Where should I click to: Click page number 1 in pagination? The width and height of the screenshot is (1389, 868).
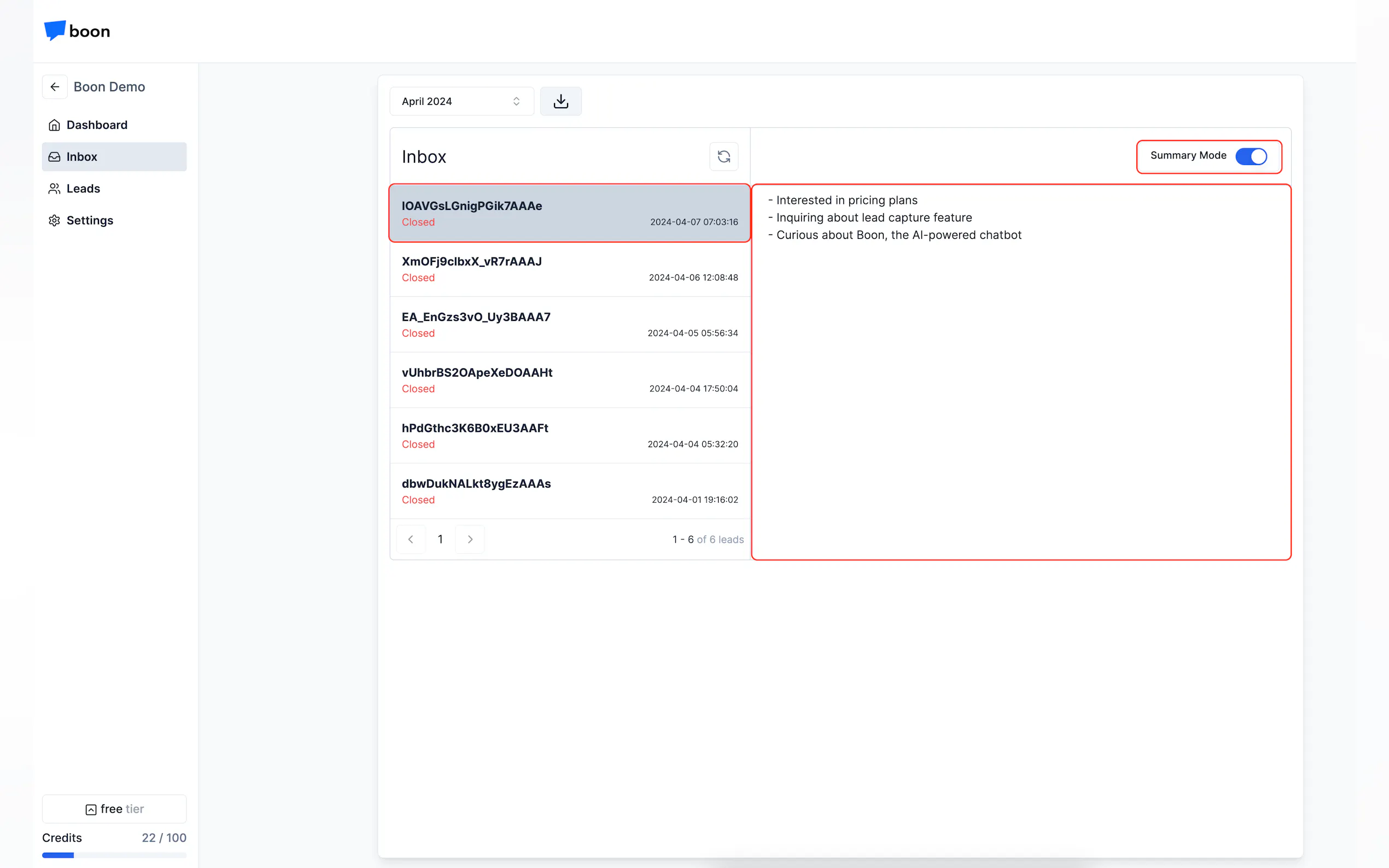(440, 539)
